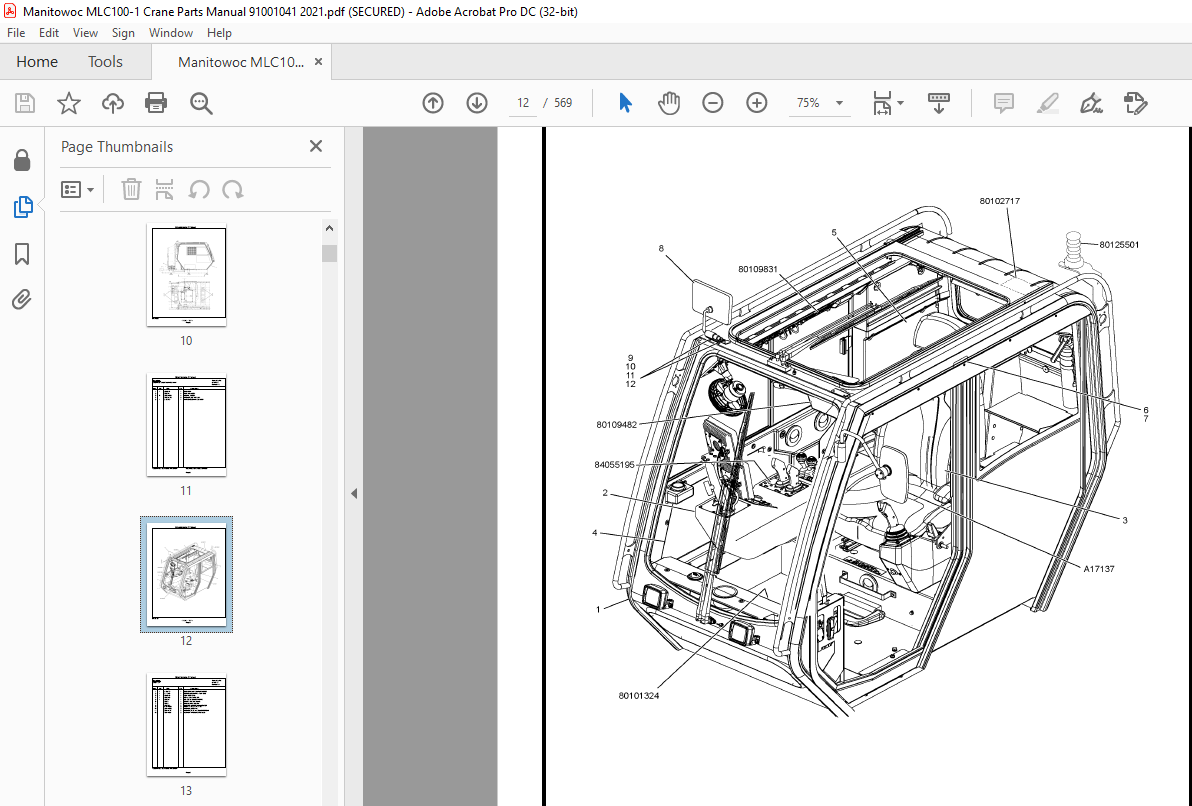Screen dimensions: 1192x806
Task: Add file to starred favorites
Action: pyautogui.click(x=69, y=103)
